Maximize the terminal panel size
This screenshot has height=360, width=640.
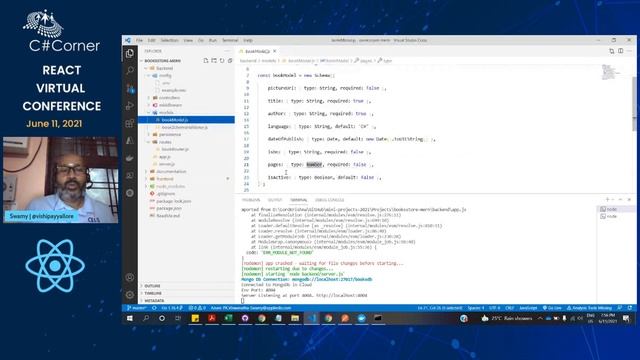[620, 200]
